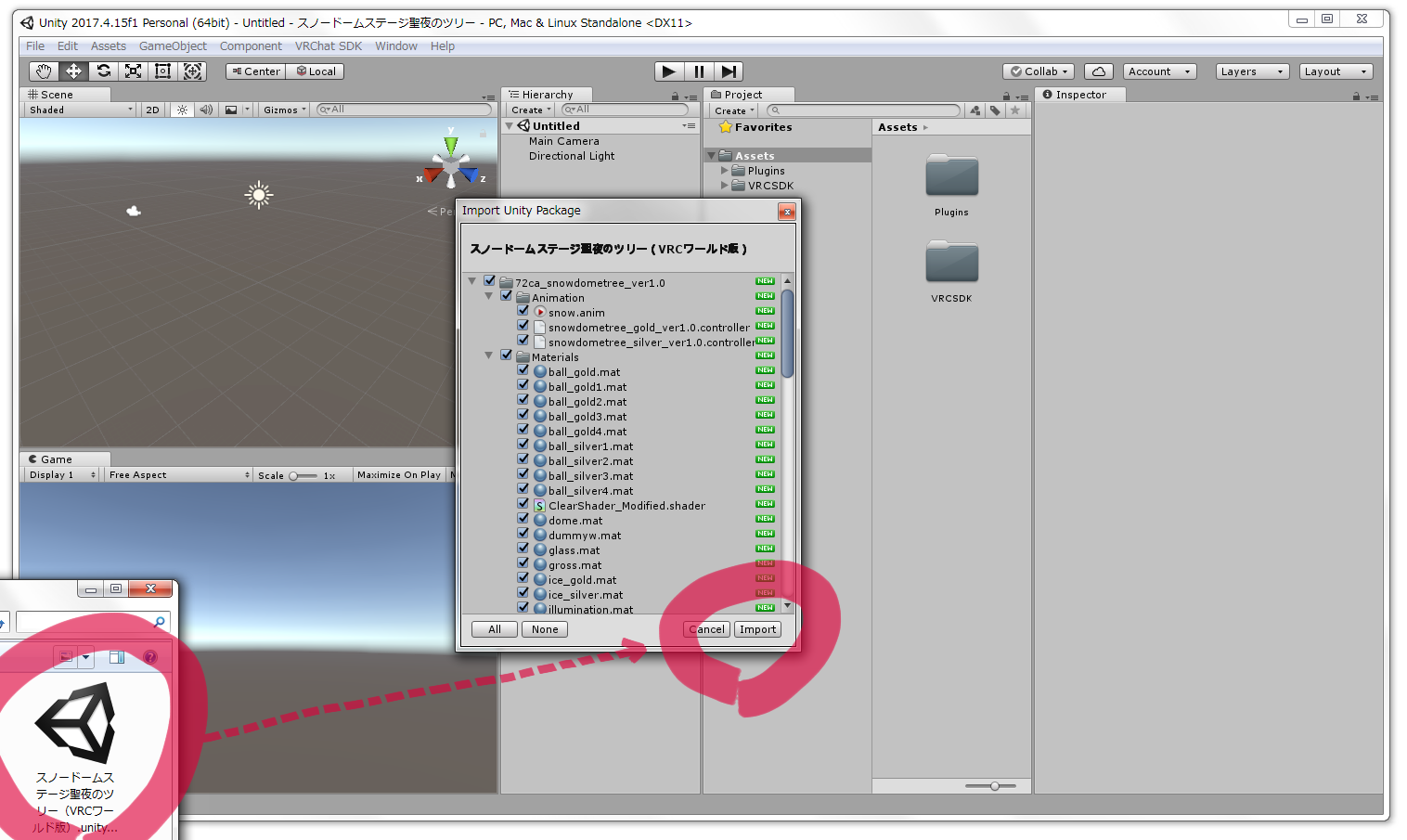Click the sun light gizmo in scene
This screenshot has height=840, width=1407.
(x=258, y=194)
